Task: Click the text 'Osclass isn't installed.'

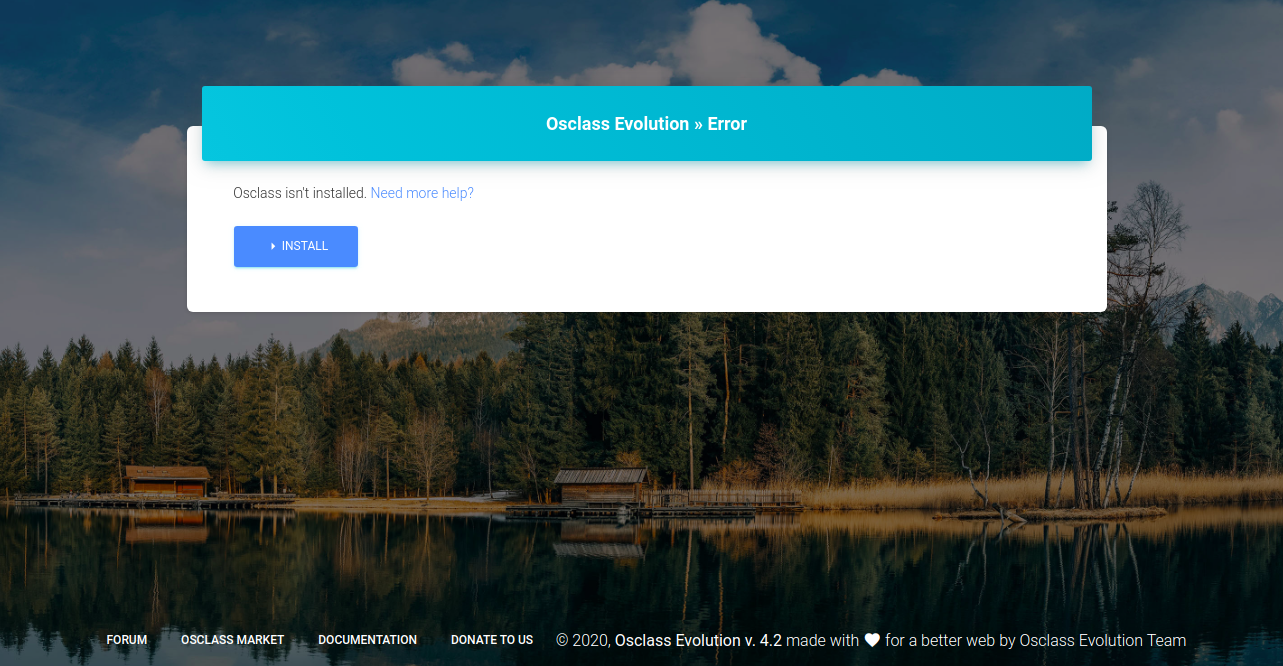Action: [300, 193]
